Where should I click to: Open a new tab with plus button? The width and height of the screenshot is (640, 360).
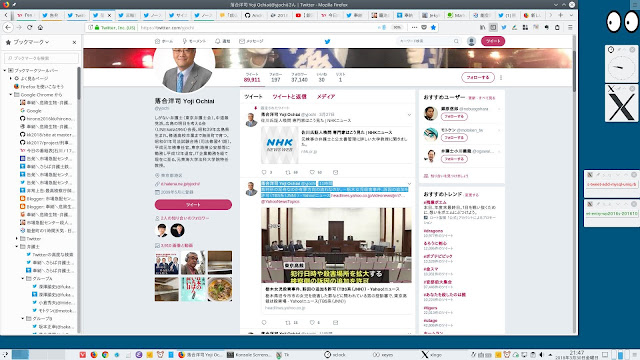pos(560,15)
